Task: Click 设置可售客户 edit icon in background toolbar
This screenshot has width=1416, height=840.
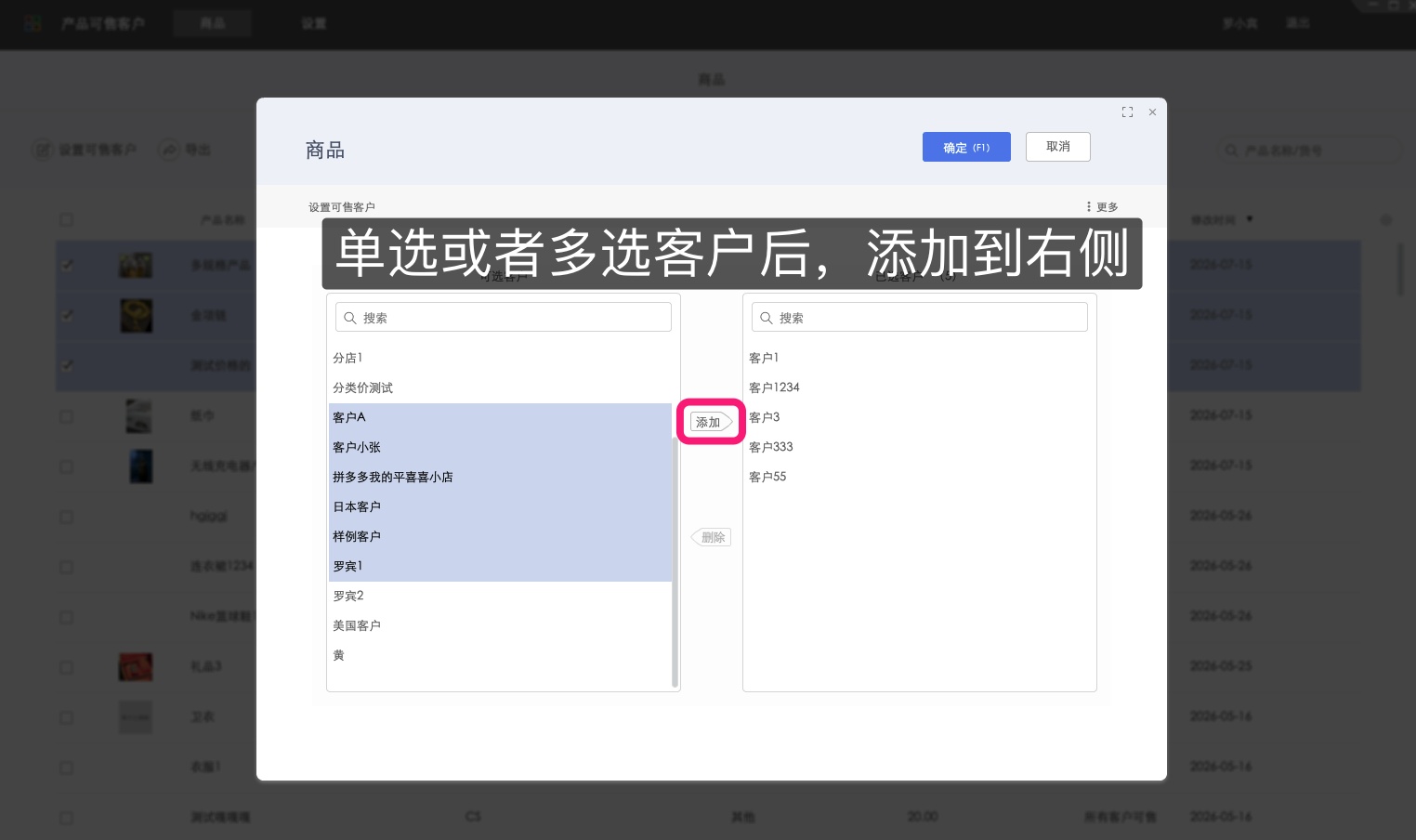Action: point(42,150)
